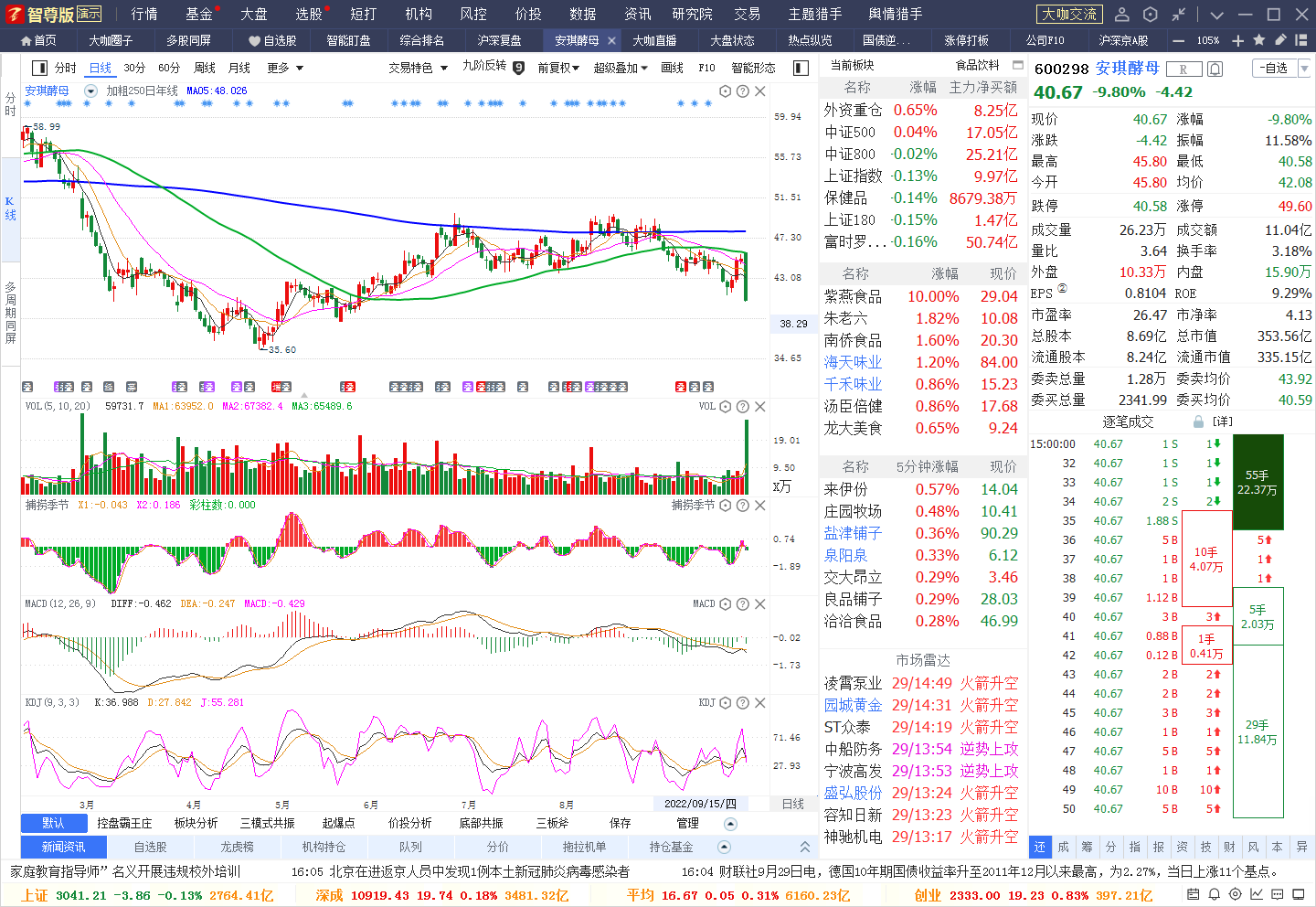This screenshot has width=1316, height=907.
Task: Click the shrink-window arrows icon
Action: coord(1179,15)
